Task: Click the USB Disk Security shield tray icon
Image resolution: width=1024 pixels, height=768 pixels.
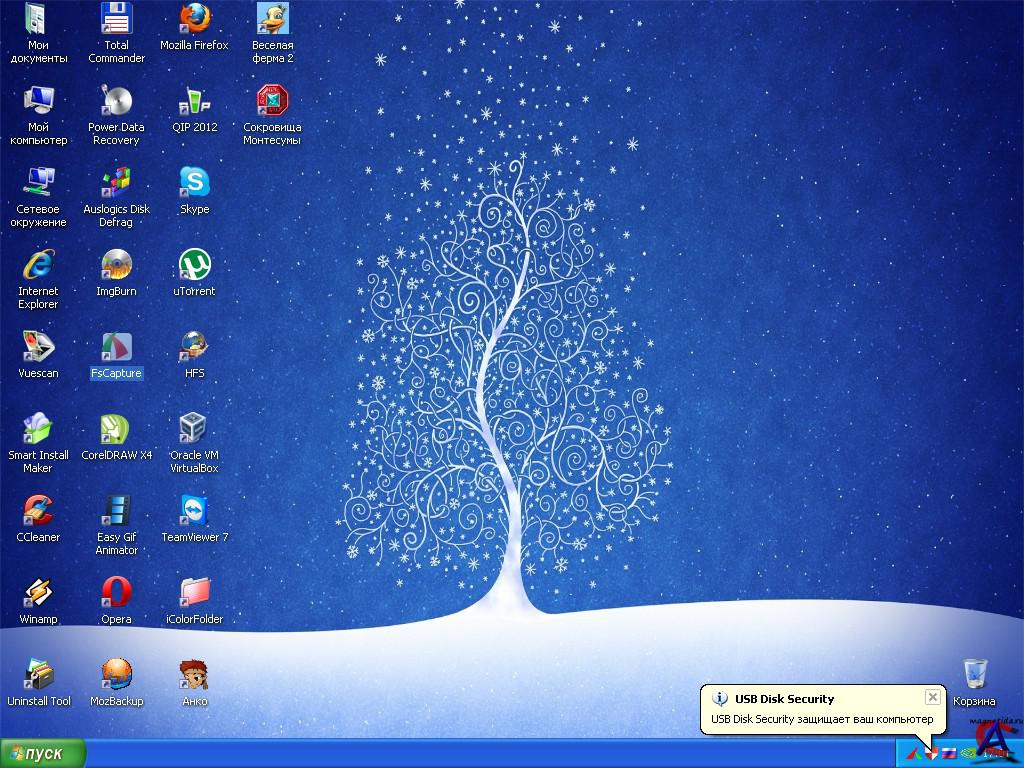Action: 930,753
